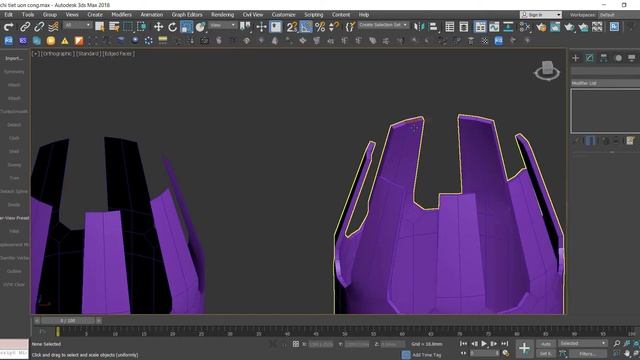Open the Sign In dropdown
Screen dimensions: 640x360
pyautogui.click(x=541, y=15)
